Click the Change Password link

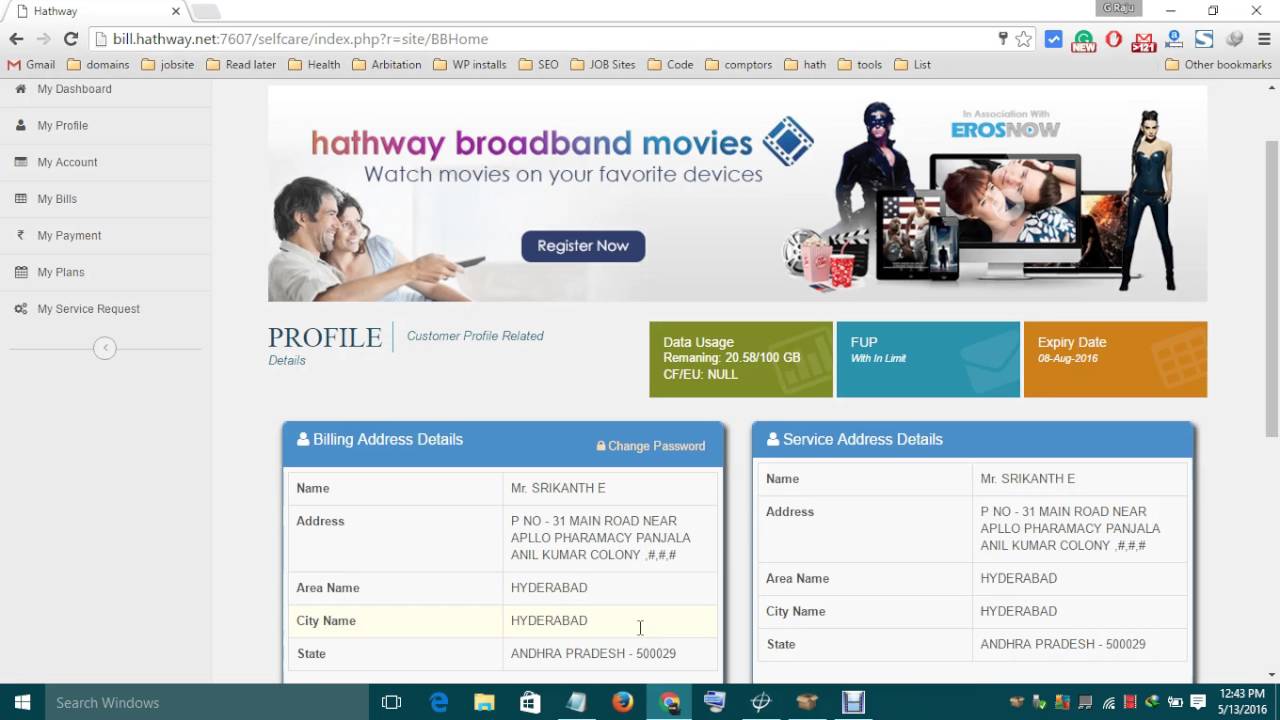tap(651, 446)
